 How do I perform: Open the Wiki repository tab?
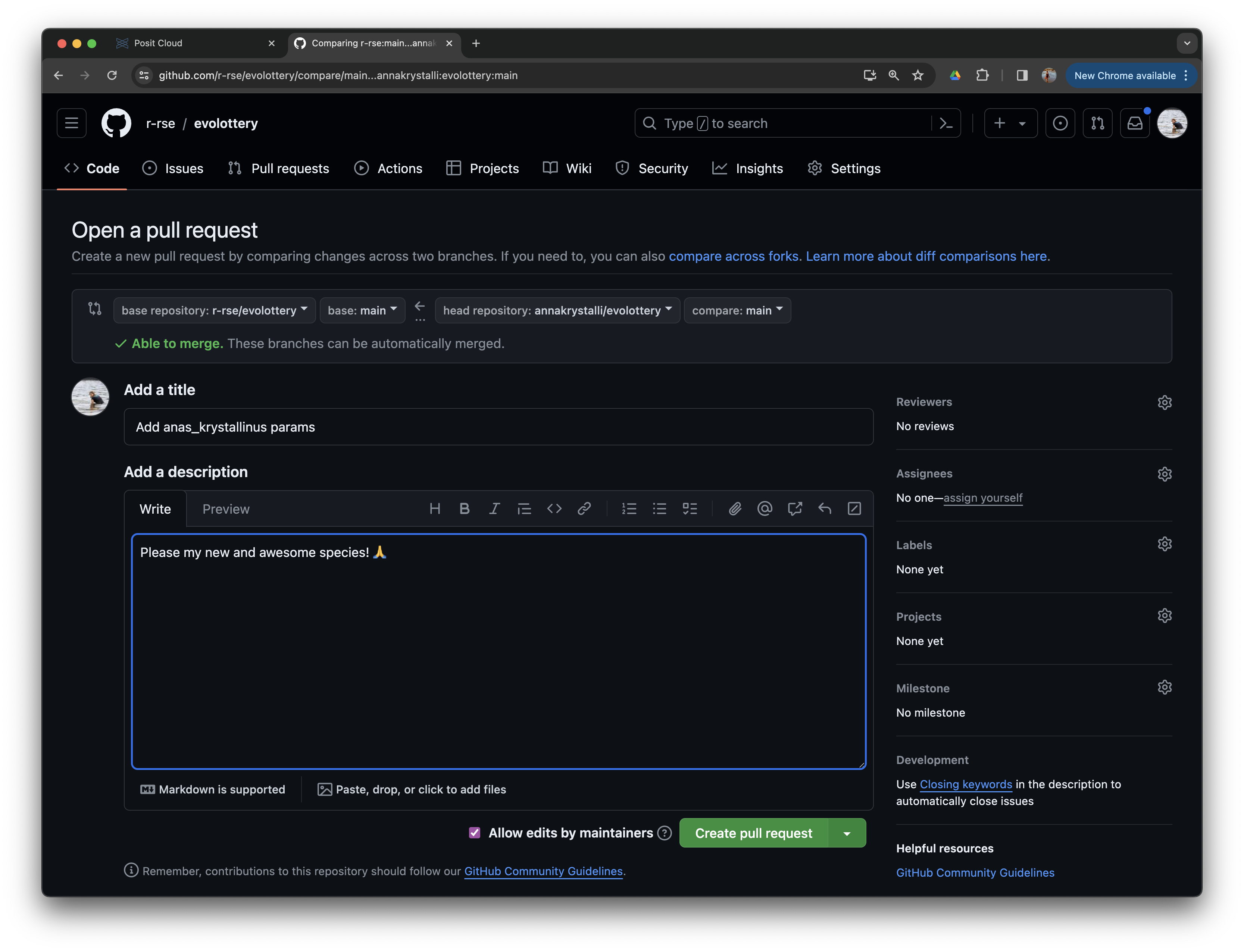[x=567, y=168]
